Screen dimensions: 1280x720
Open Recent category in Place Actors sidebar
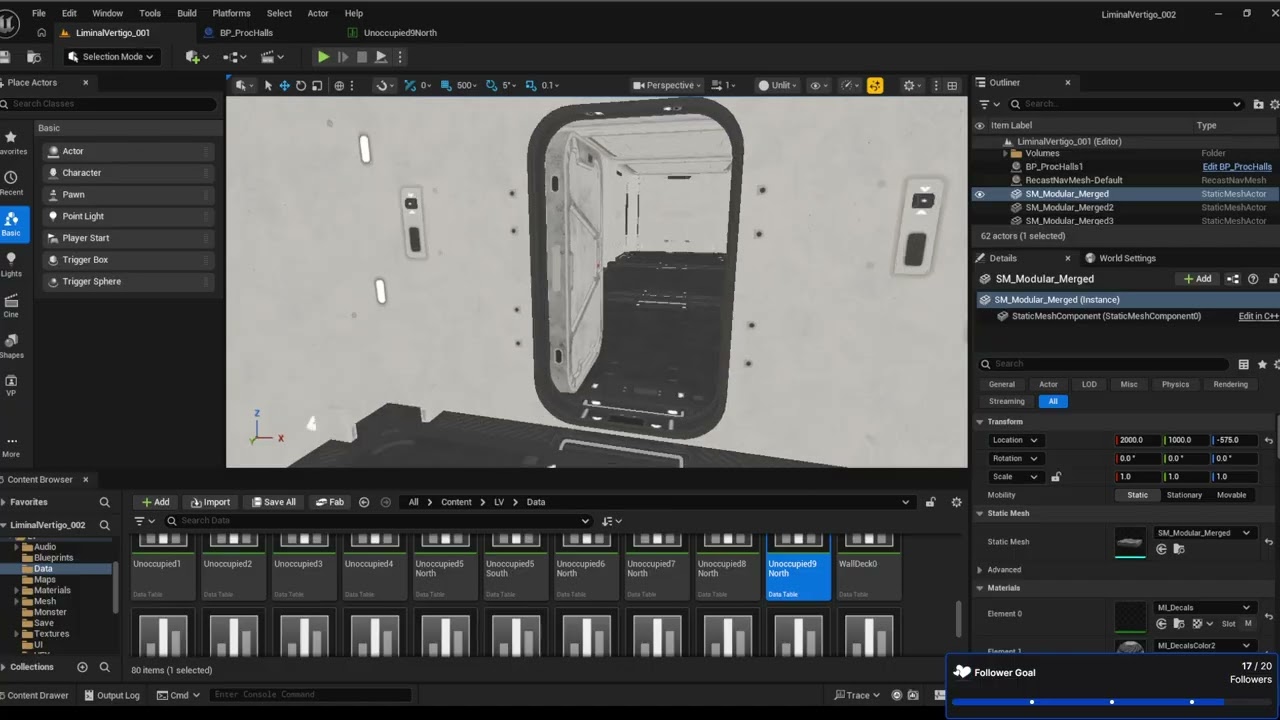pyautogui.click(x=11, y=183)
